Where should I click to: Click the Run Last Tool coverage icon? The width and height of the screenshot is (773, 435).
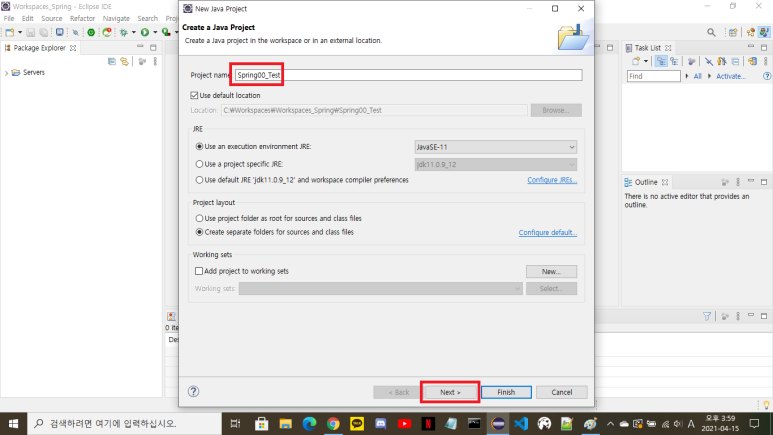click(x=166, y=33)
